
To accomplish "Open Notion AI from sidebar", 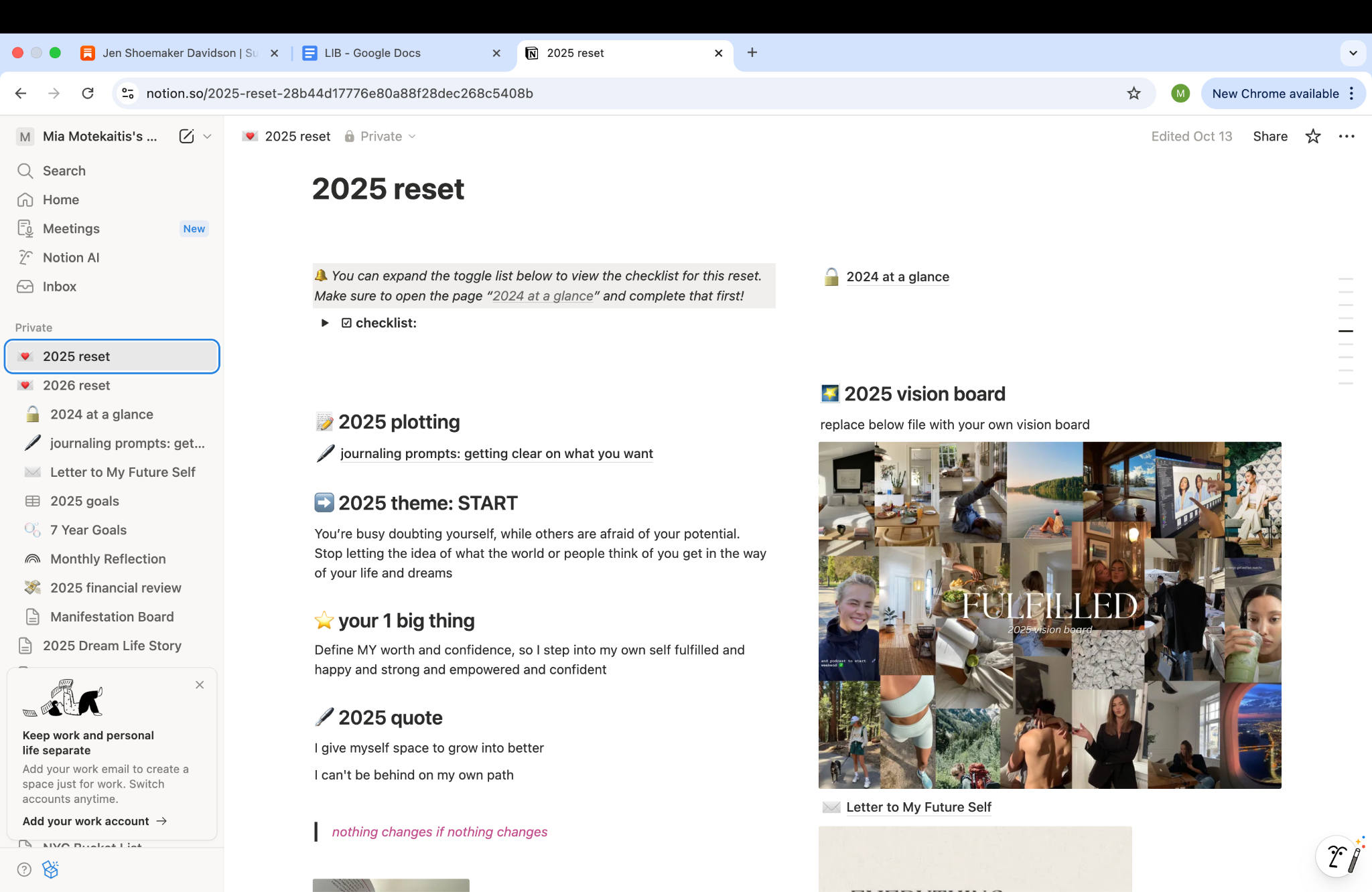I will [x=70, y=258].
